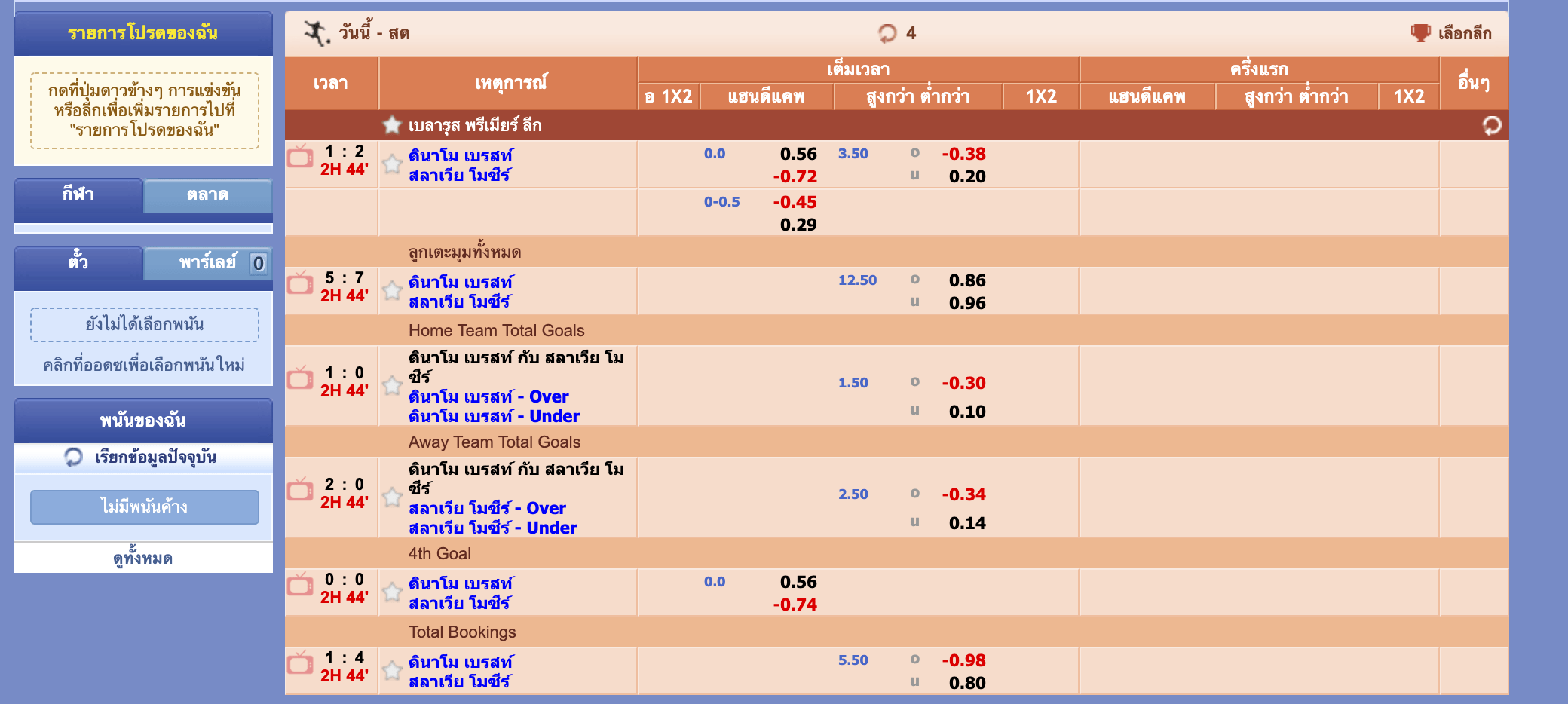Toggle favorite star on the Home Team Total Goals row
This screenshot has width=1568, height=704.
tap(392, 386)
